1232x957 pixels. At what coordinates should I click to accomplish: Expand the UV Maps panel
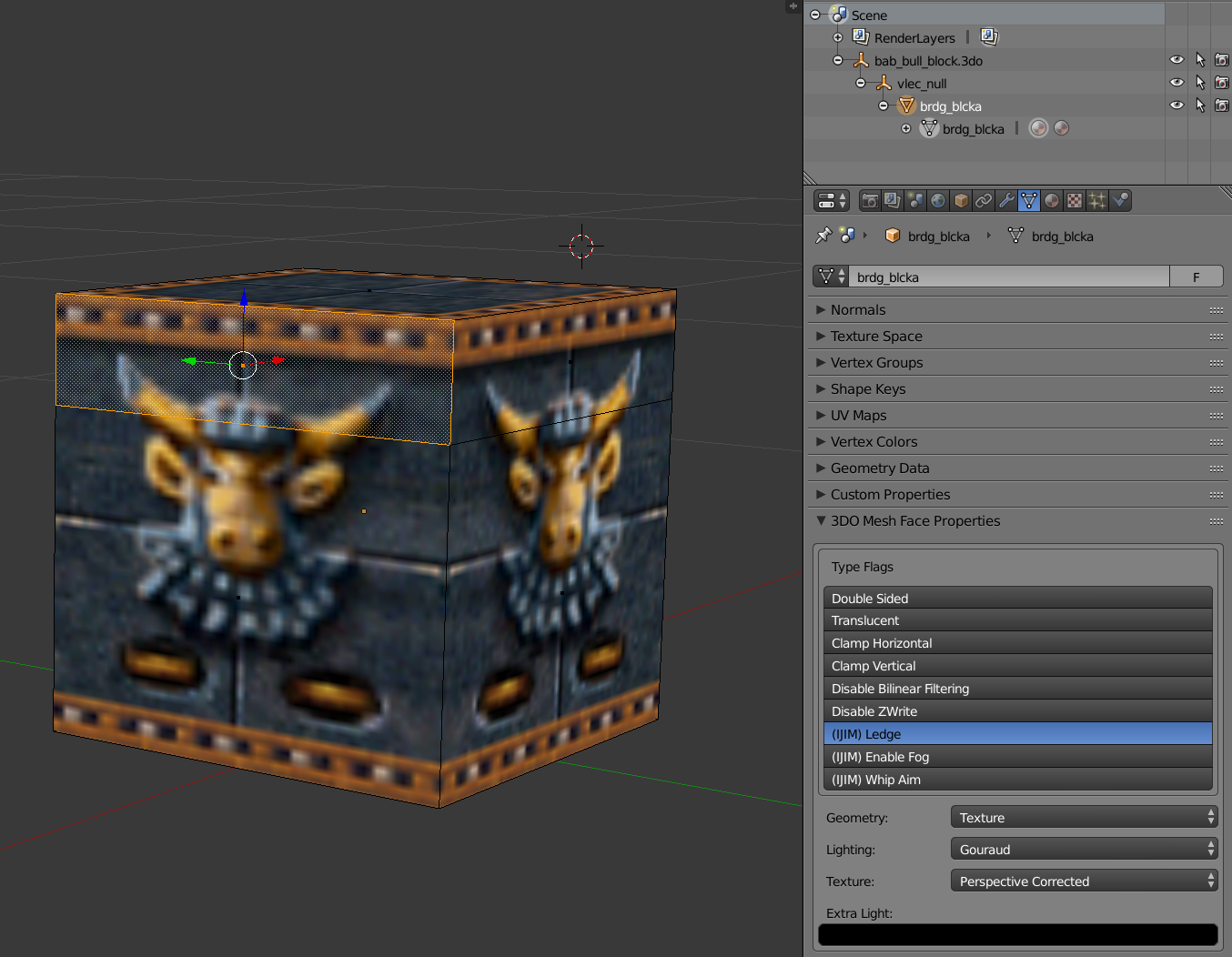coord(1017,416)
